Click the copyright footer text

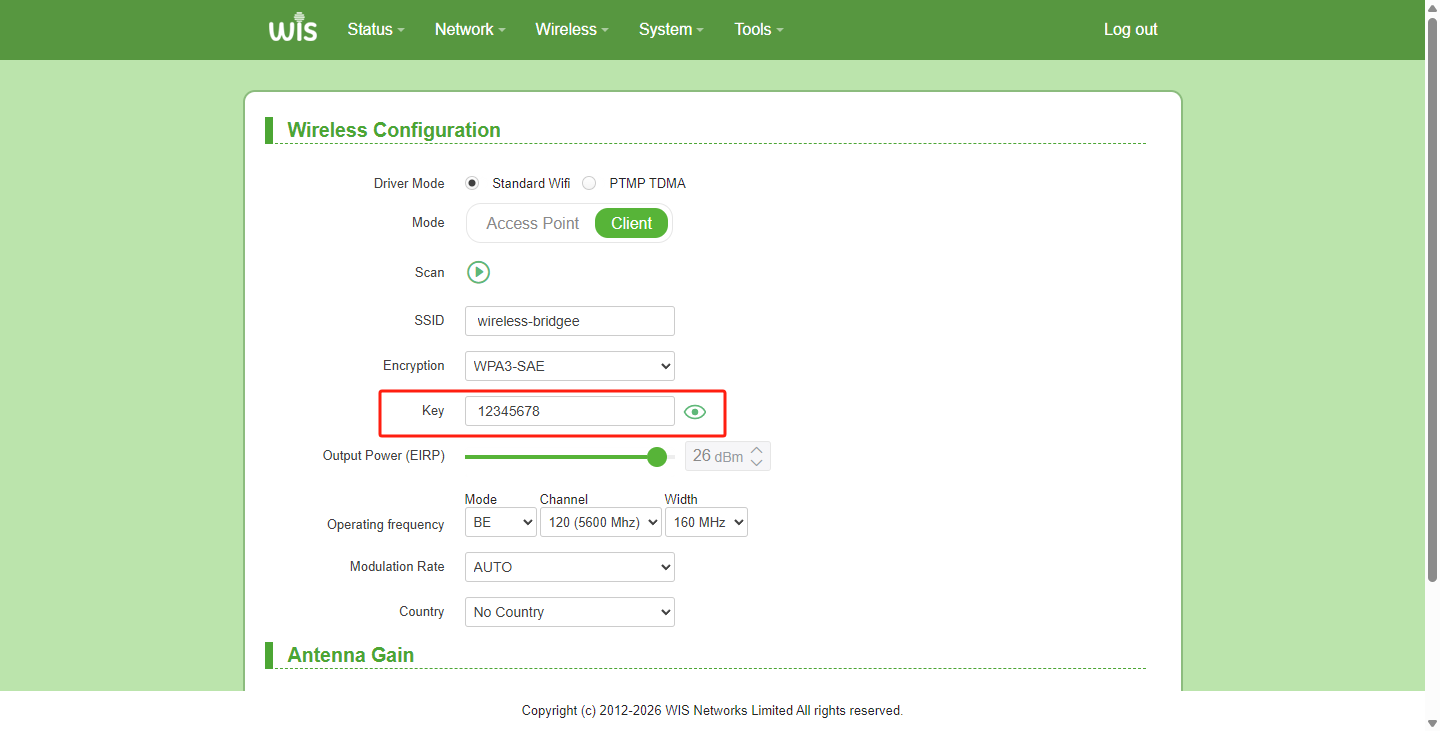(712, 711)
